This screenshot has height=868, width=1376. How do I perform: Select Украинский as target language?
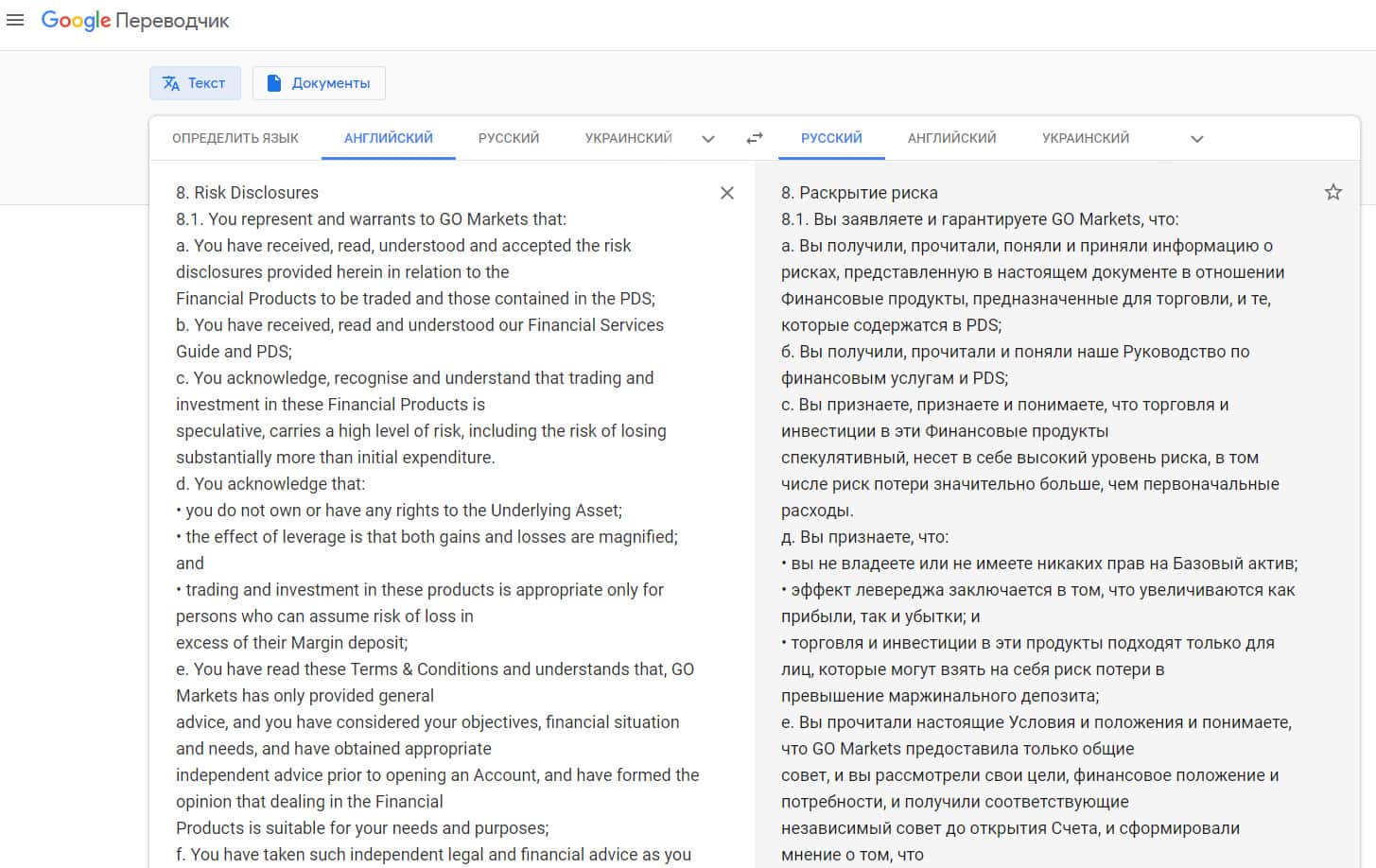tap(1085, 138)
